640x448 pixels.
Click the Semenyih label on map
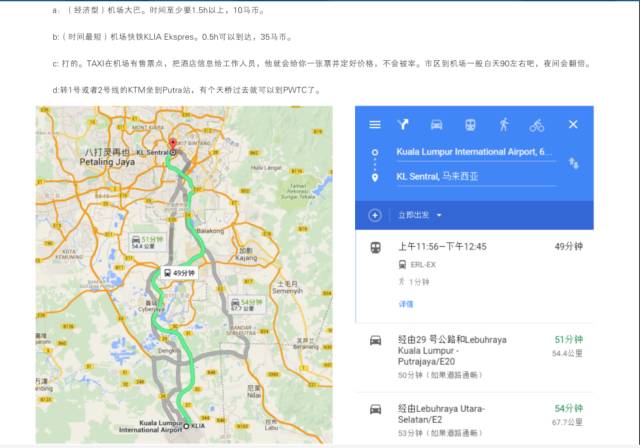coord(288,291)
